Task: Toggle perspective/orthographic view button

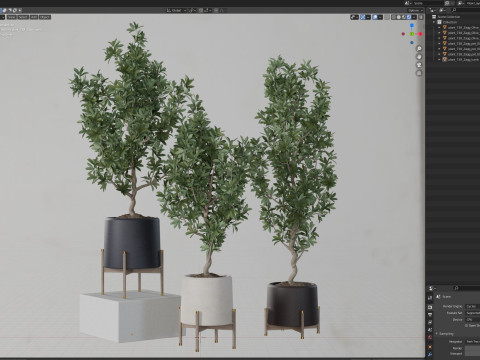Action: pyautogui.click(x=419, y=73)
